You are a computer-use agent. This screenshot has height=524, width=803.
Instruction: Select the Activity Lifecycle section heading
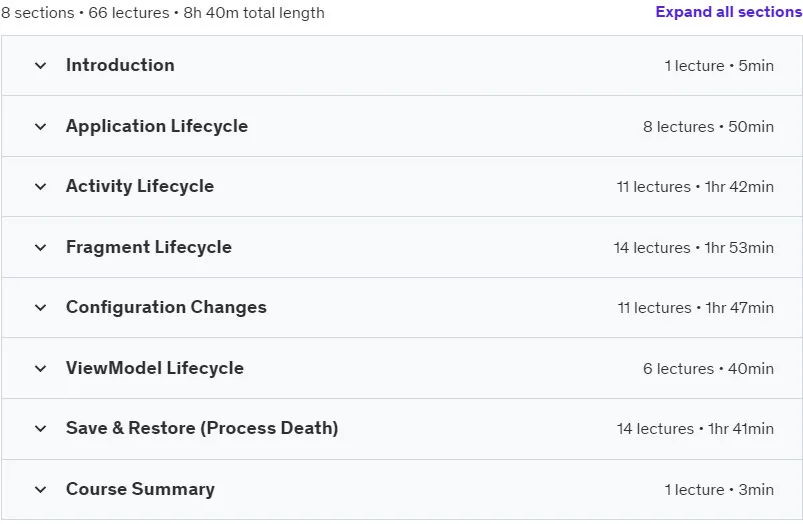pyautogui.click(x=140, y=186)
